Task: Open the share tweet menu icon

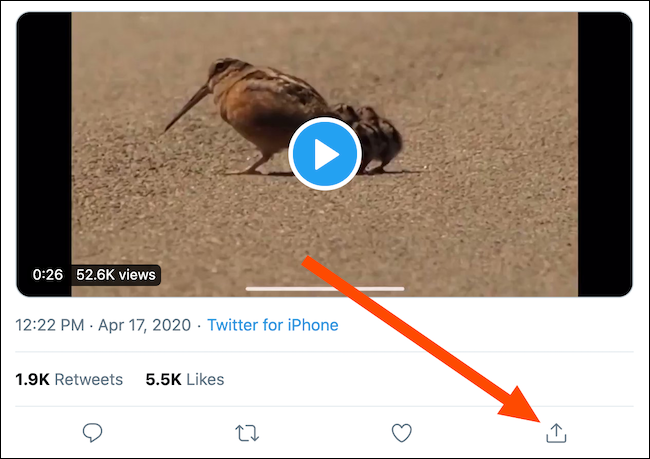Action: coord(556,433)
